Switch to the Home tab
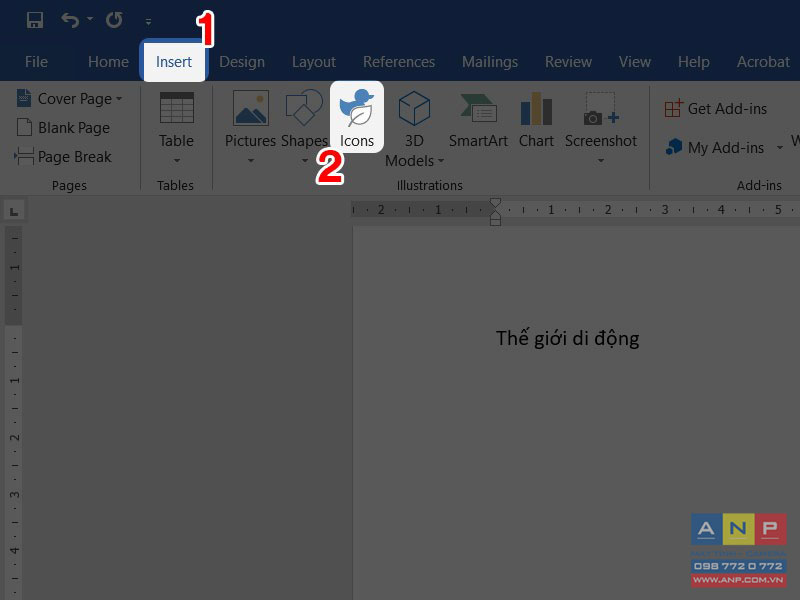This screenshot has height=600, width=800. click(108, 62)
